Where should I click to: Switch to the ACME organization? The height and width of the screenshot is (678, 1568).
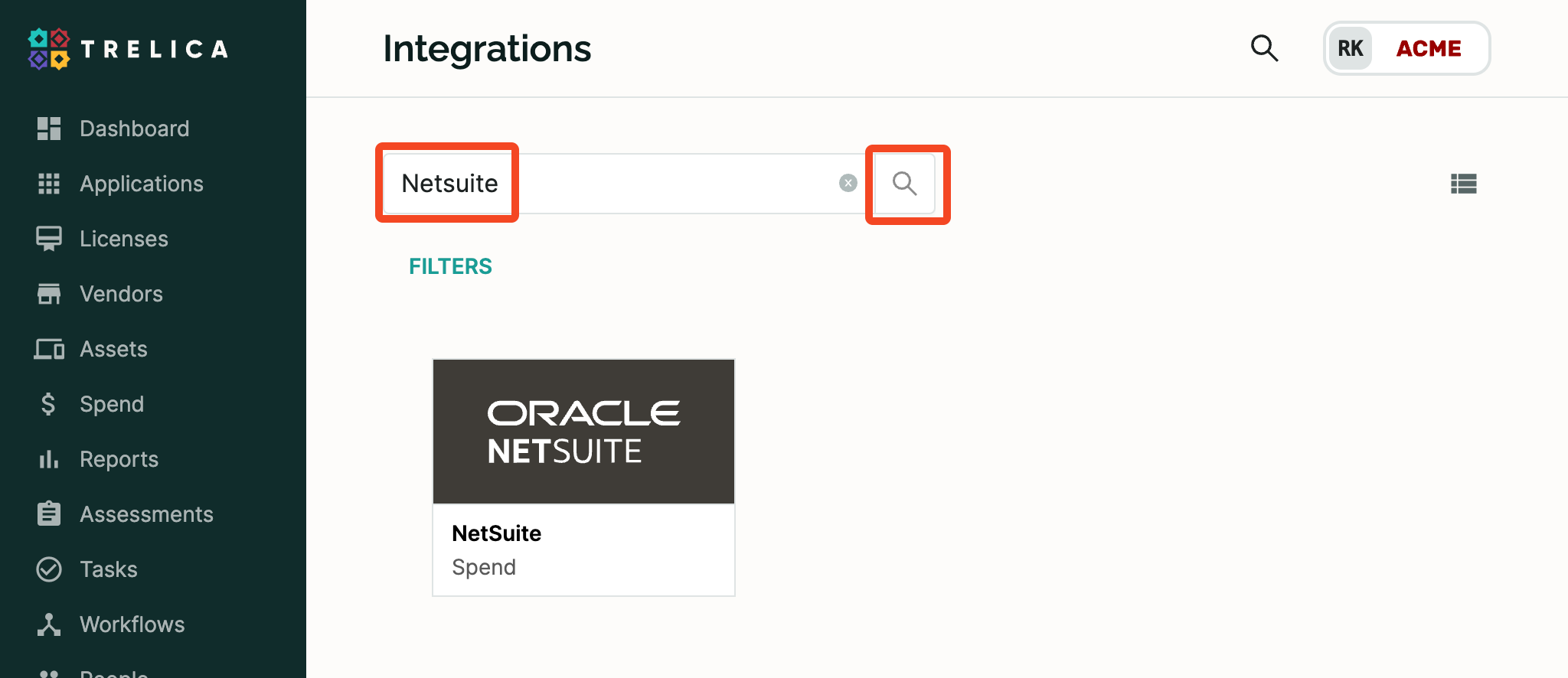(x=1430, y=48)
